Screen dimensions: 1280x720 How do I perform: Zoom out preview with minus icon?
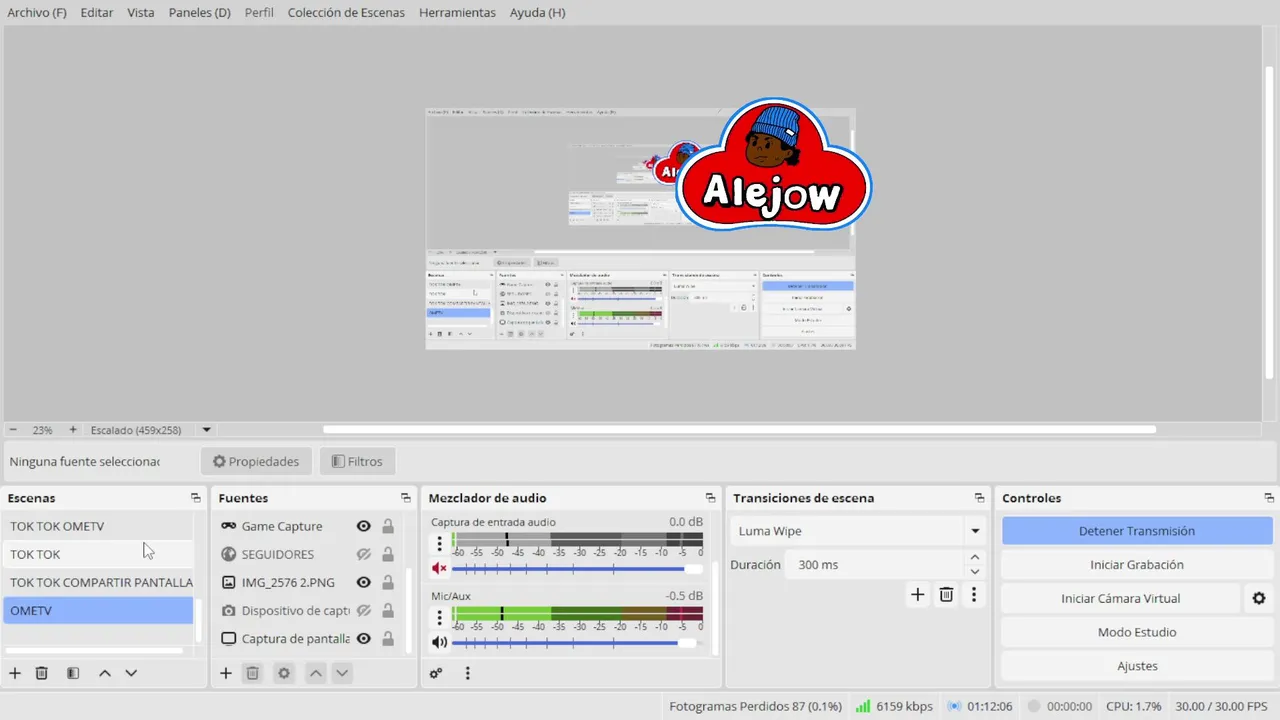point(13,430)
